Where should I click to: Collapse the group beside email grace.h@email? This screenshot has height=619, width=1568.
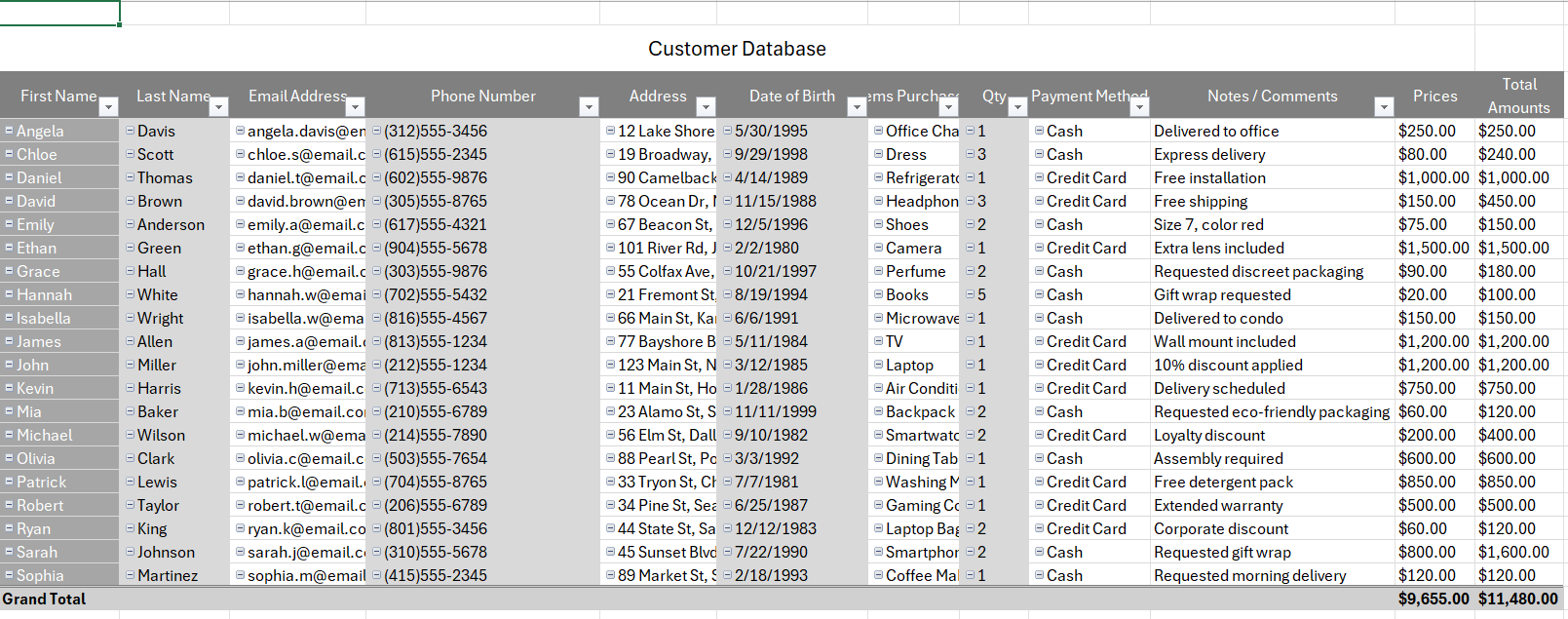240,270
